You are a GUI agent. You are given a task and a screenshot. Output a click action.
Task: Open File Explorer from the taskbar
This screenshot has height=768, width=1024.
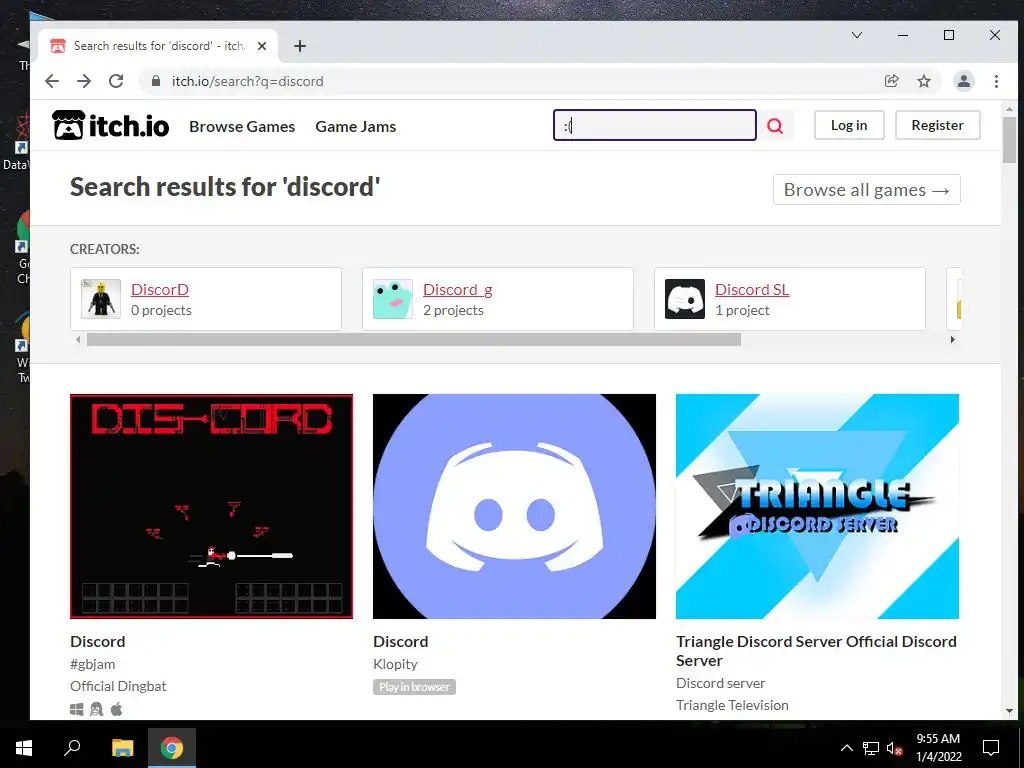[x=122, y=747]
